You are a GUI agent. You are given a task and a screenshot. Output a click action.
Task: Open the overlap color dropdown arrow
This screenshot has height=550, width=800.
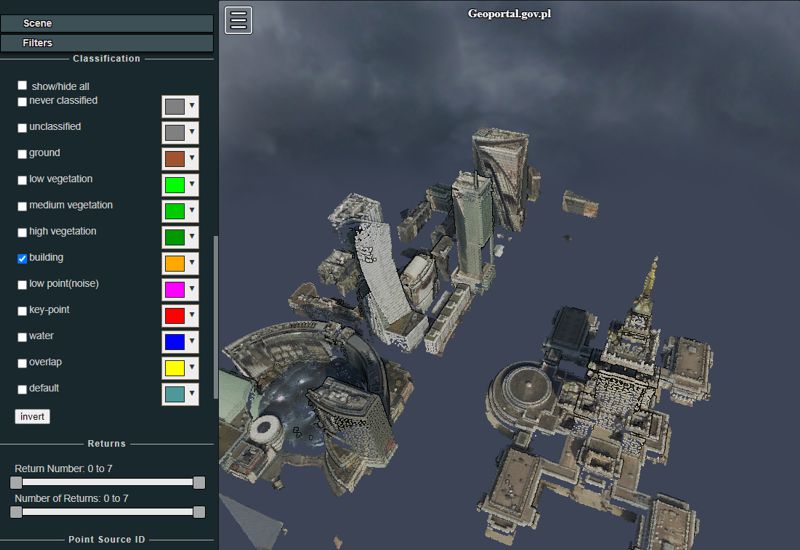192,367
